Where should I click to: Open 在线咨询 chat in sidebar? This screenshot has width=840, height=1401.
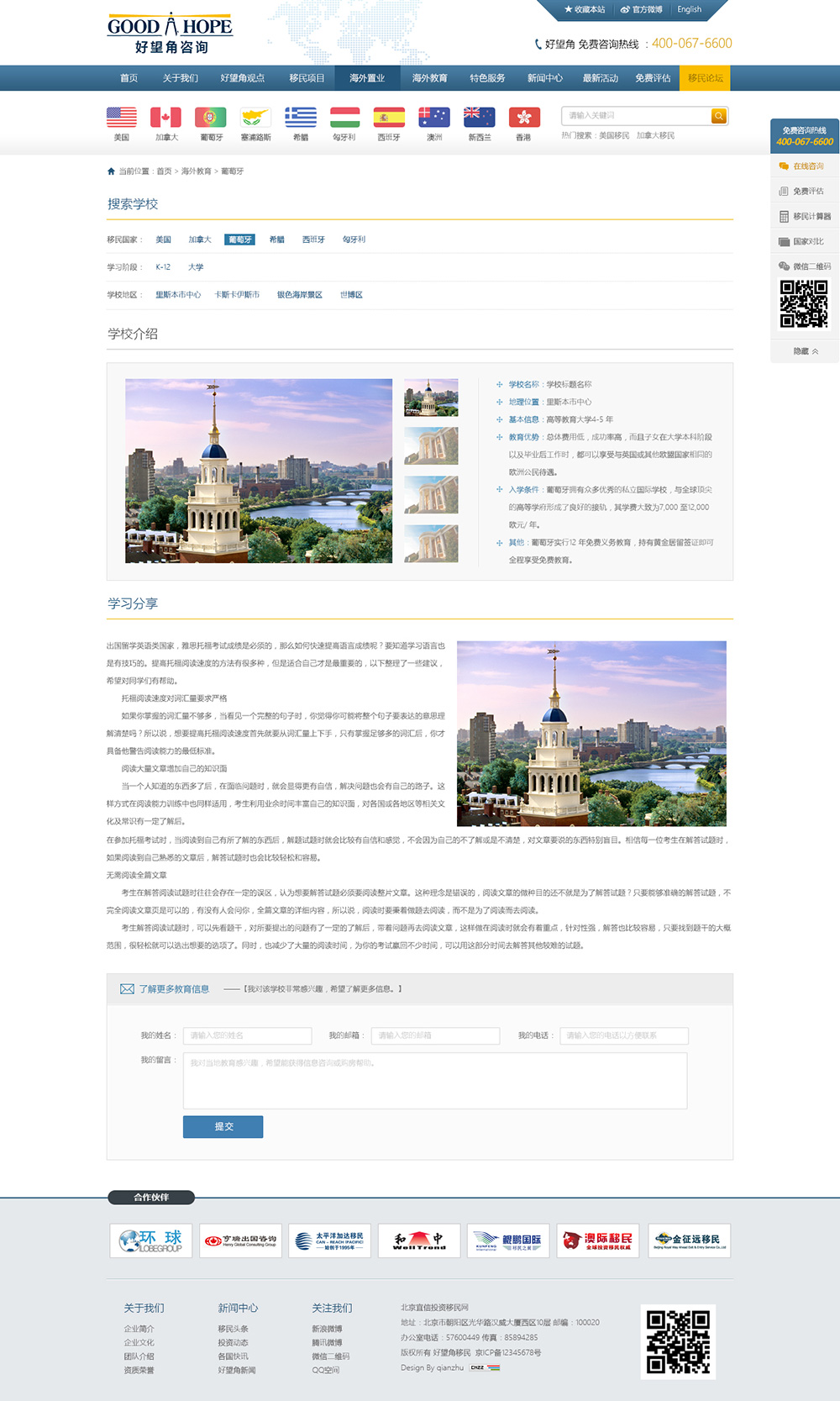(804, 166)
